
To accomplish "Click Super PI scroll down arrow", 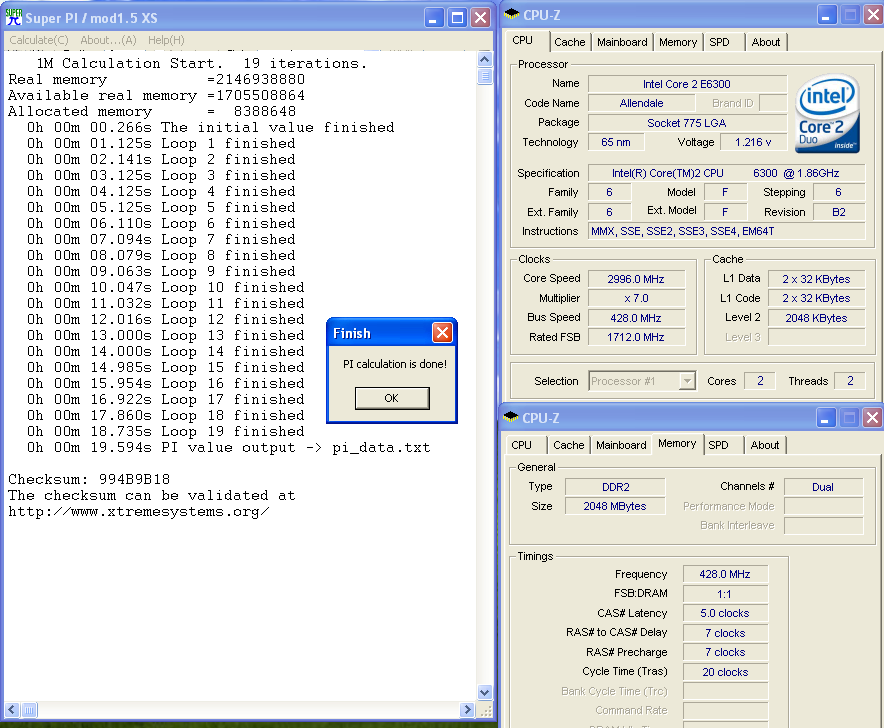I will point(485,692).
